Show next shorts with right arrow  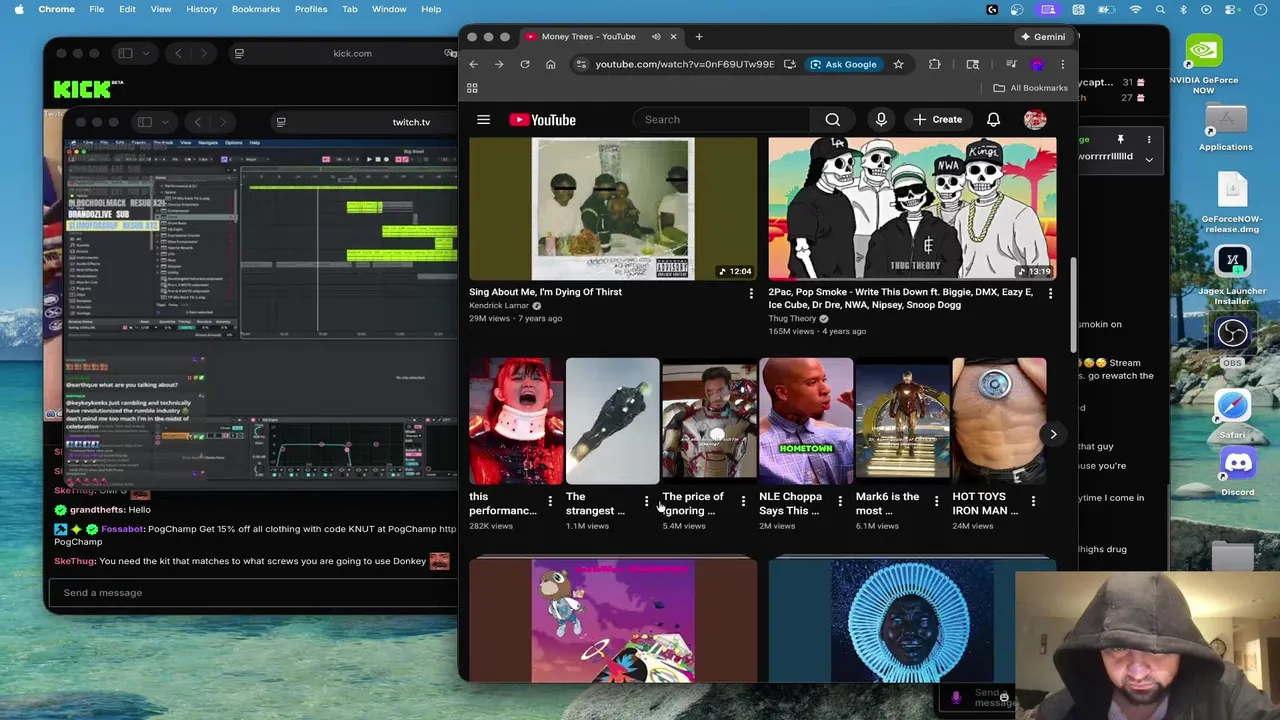(1053, 434)
